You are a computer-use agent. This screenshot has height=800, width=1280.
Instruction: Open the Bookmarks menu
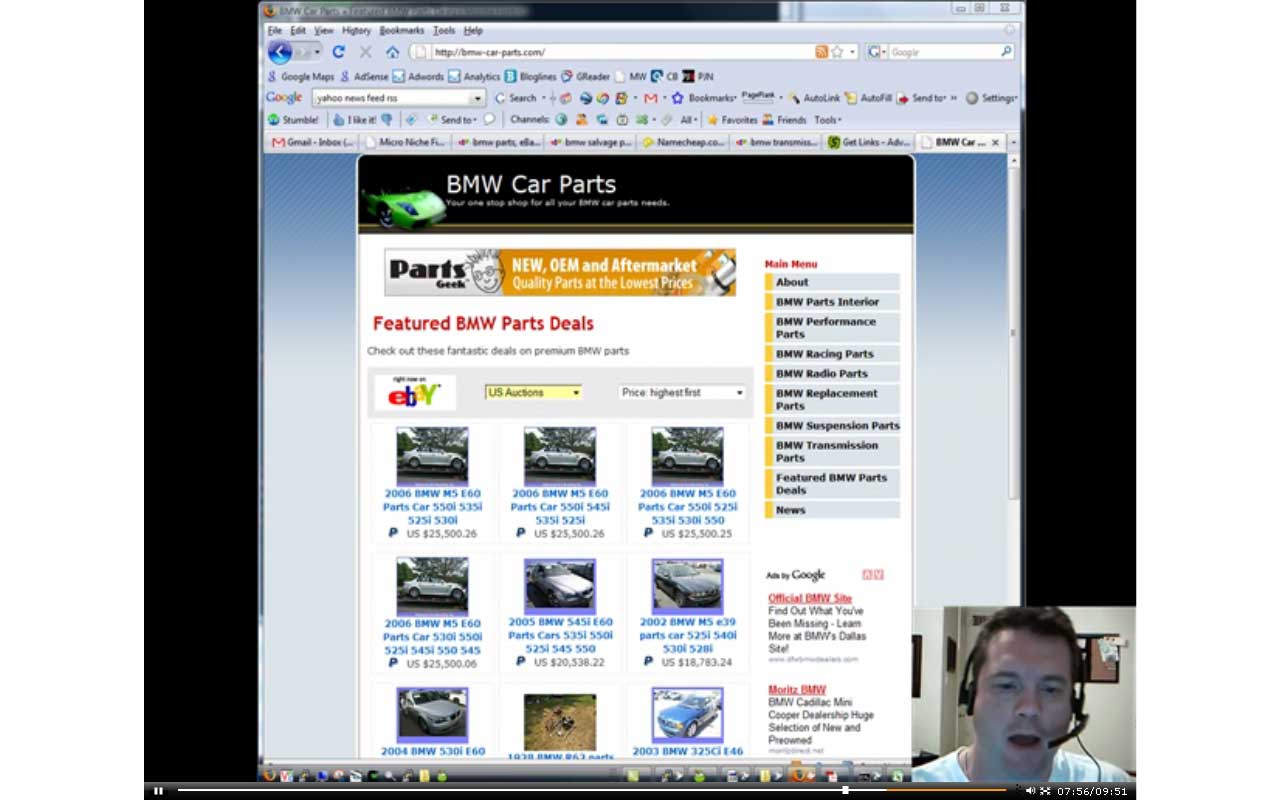(x=401, y=31)
